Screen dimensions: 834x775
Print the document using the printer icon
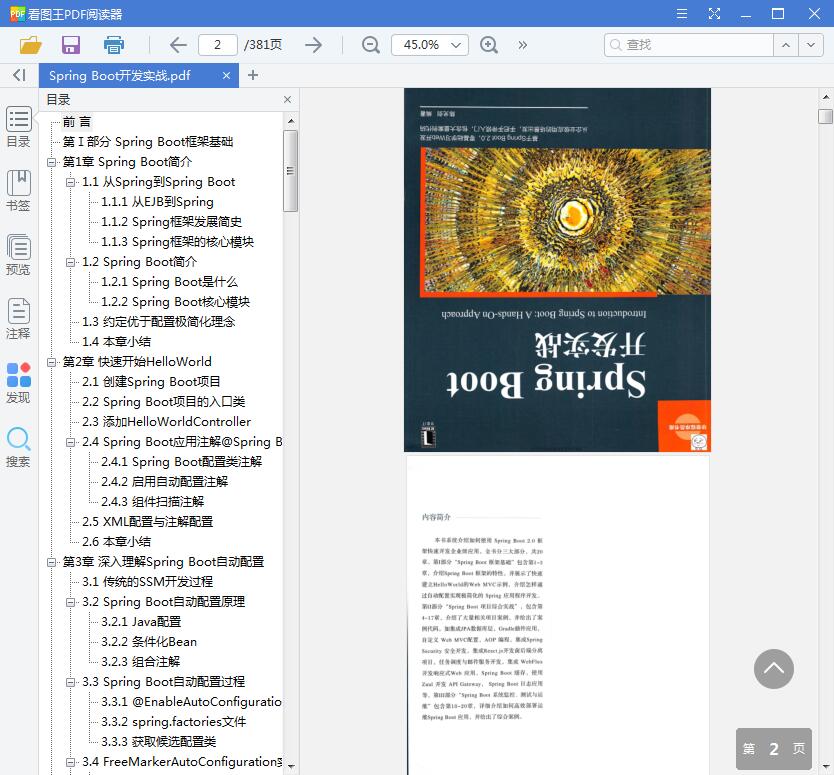pyautogui.click(x=113, y=45)
